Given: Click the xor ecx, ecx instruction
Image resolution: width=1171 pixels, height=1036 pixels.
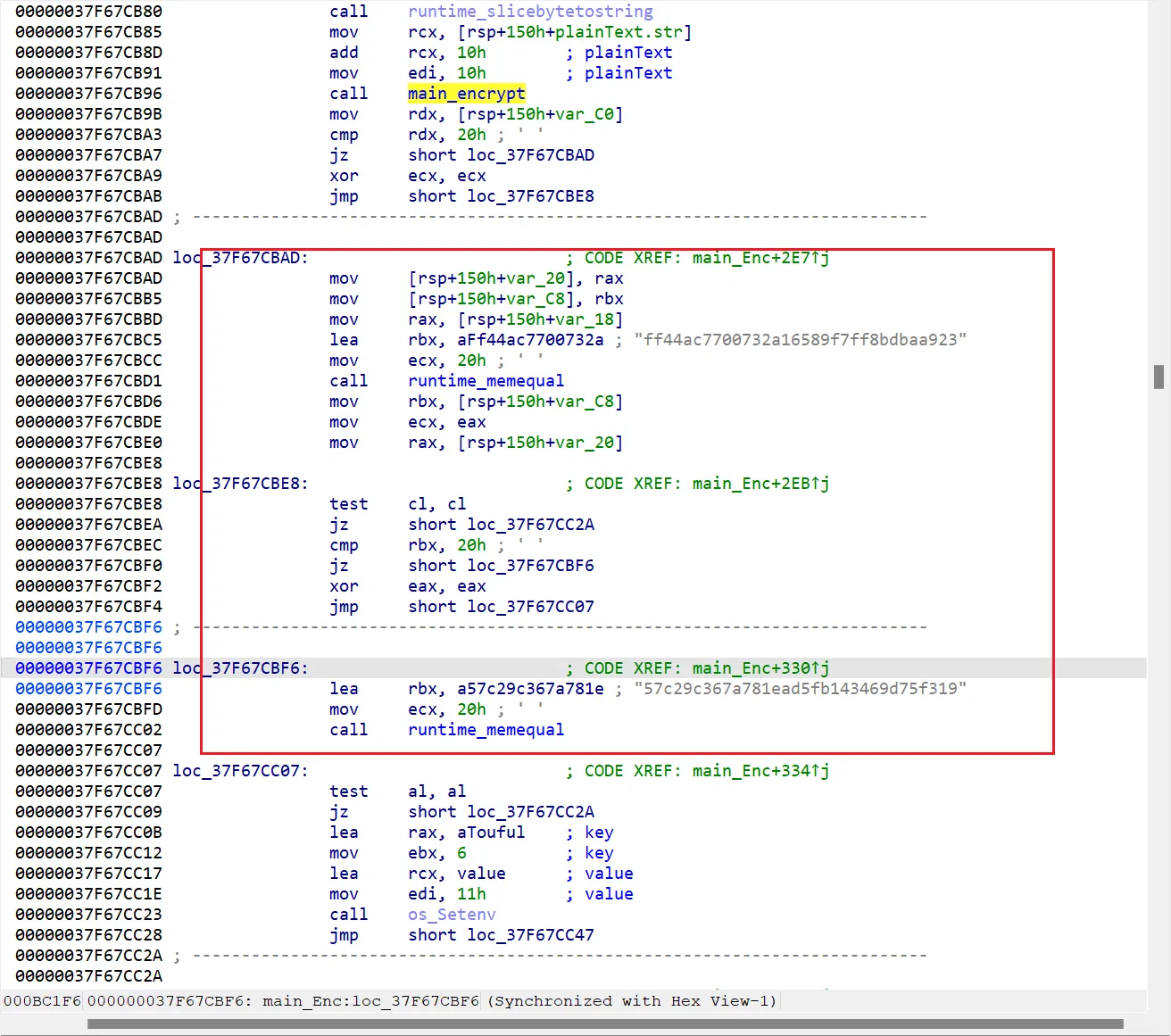Looking at the screenshot, I should tap(407, 176).
